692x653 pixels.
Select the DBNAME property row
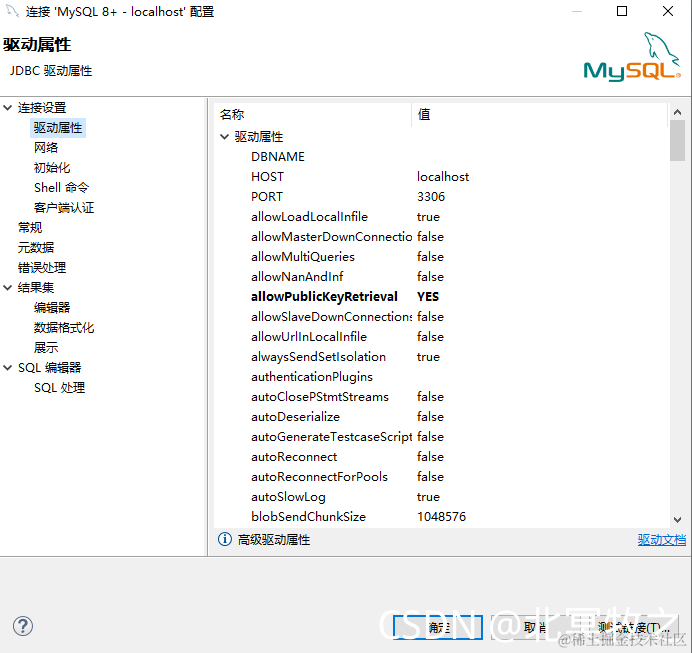click(x=278, y=157)
